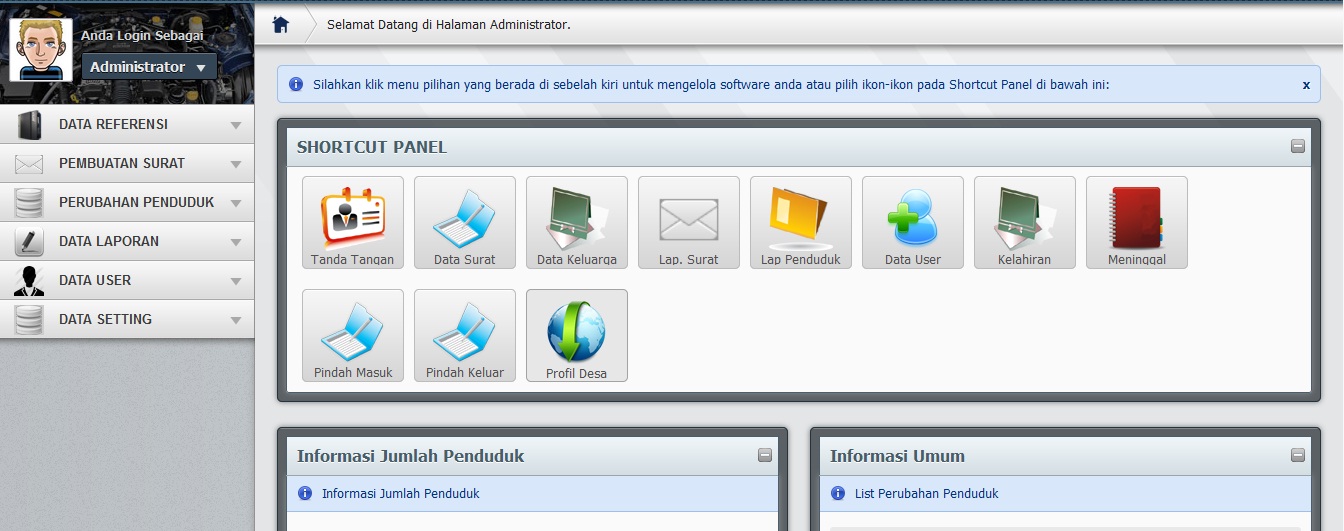Screen dimensions: 1344x531
Task: Click the database icon beside Perubahan Penduduk
Action: 29,203
